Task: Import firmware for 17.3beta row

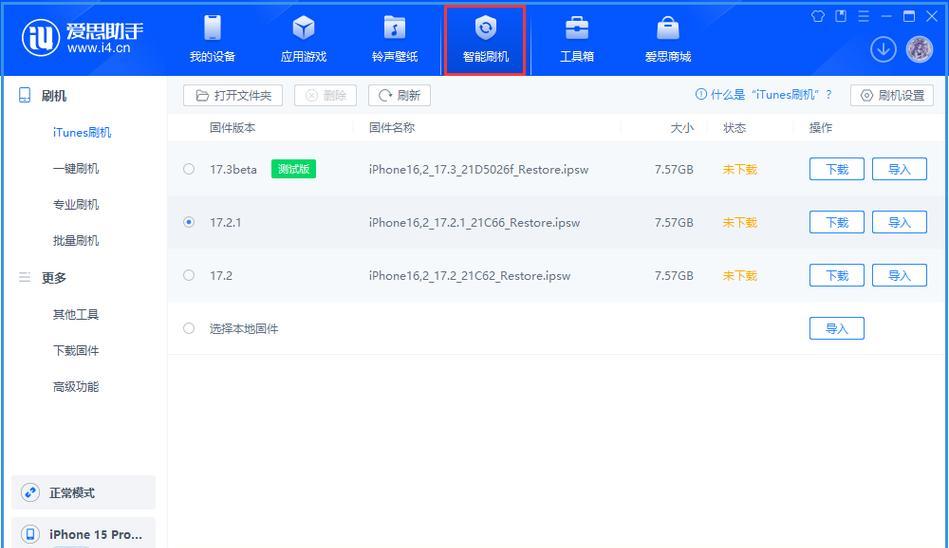Action: pyautogui.click(x=899, y=169)
